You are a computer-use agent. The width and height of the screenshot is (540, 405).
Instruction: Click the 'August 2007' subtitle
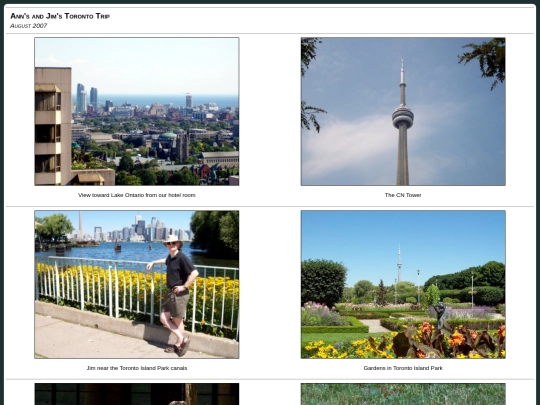[x=29, y=26]
